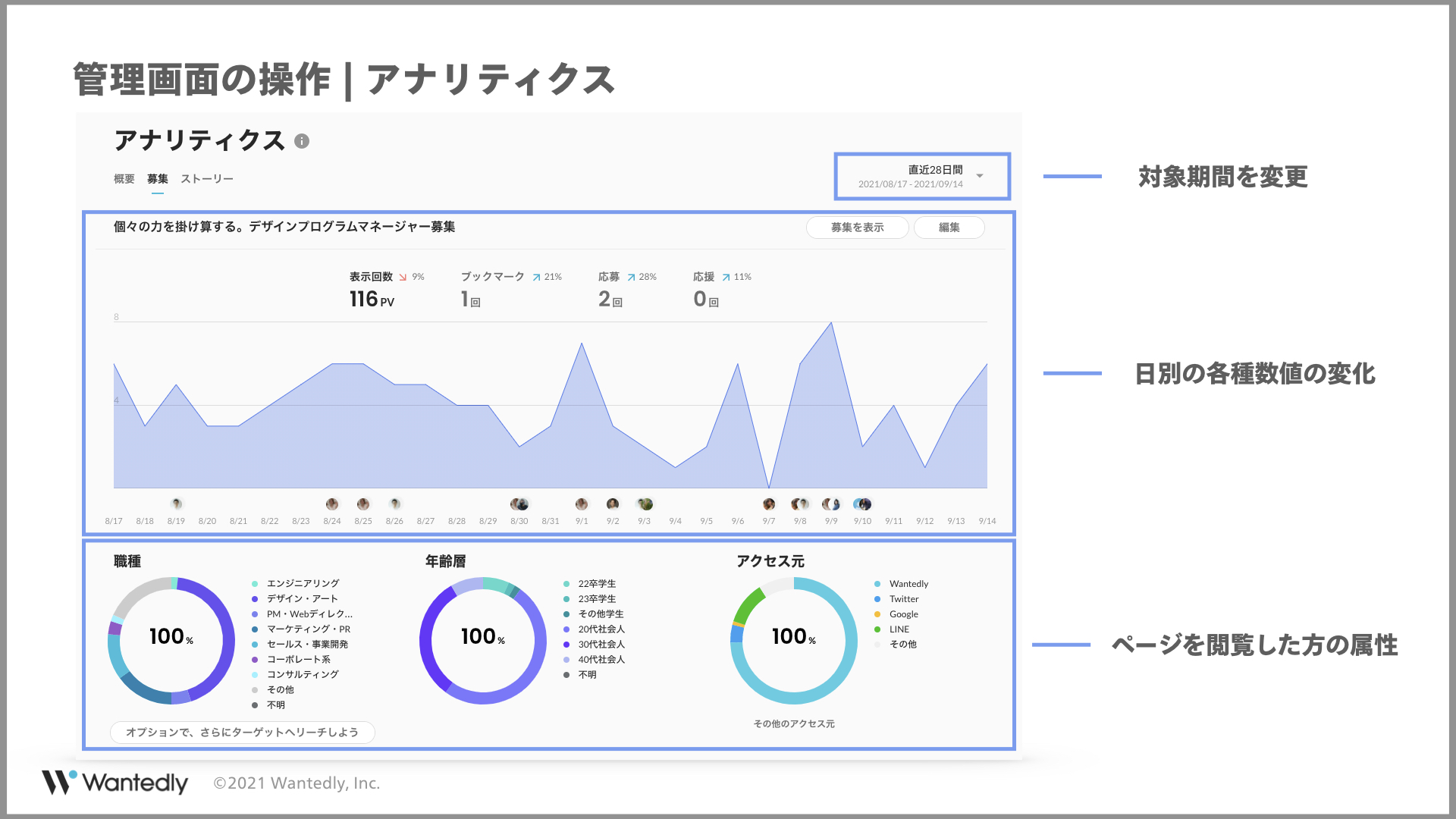Open the ストーリー tab

(207, 179)
